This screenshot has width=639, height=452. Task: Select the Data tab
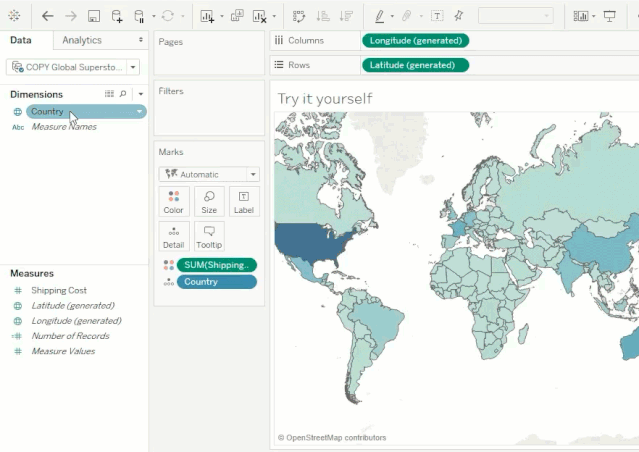click(x=20, y=40)
